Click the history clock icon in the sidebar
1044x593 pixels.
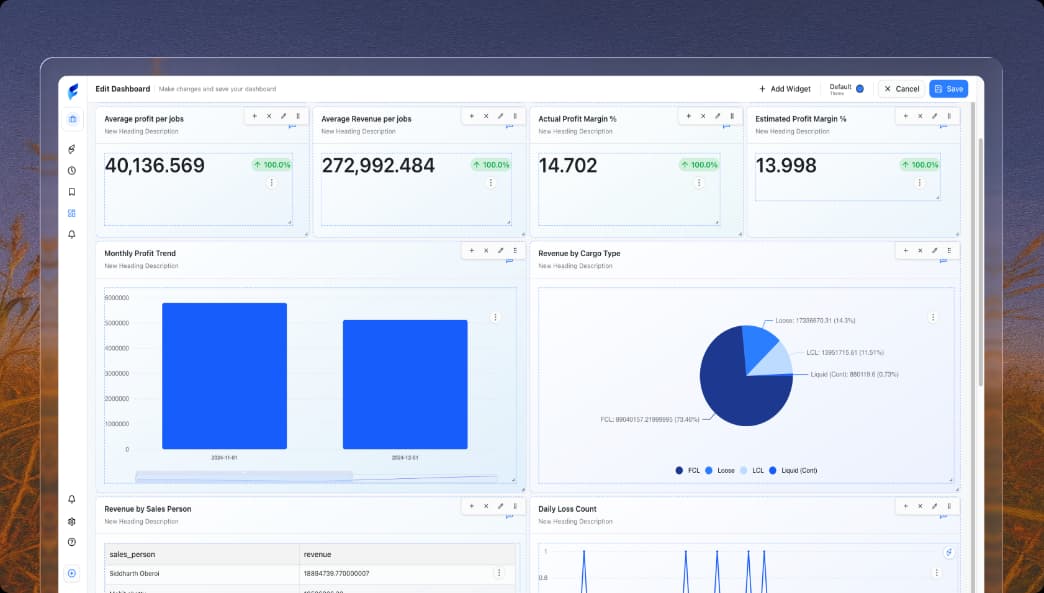(x=70, y=170)
